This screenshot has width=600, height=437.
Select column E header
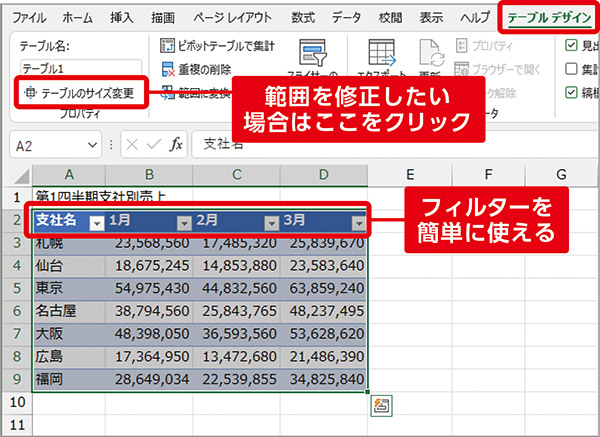[x=410, y=175]
